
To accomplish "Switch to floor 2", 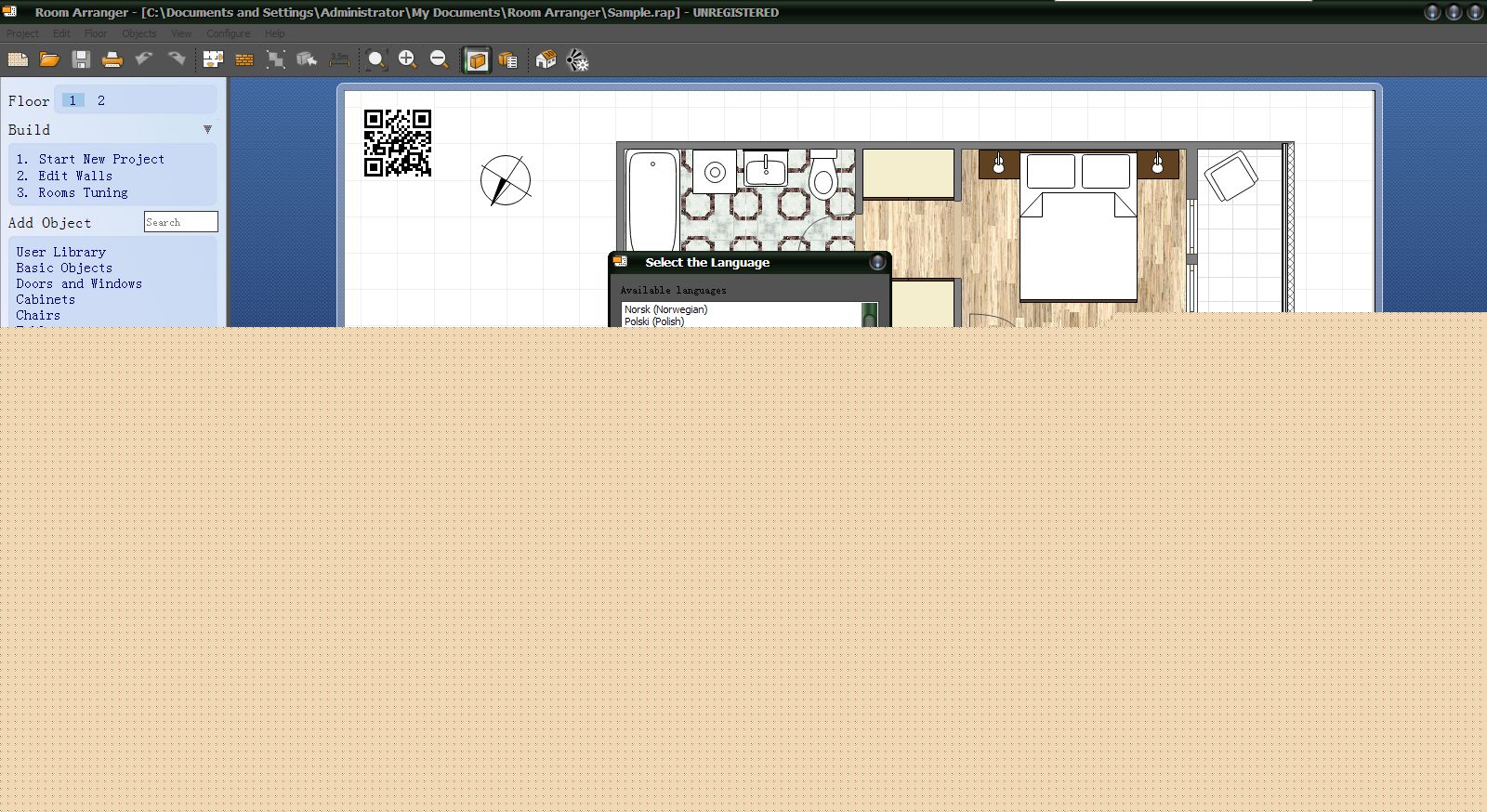I will (x=101, y=100).
